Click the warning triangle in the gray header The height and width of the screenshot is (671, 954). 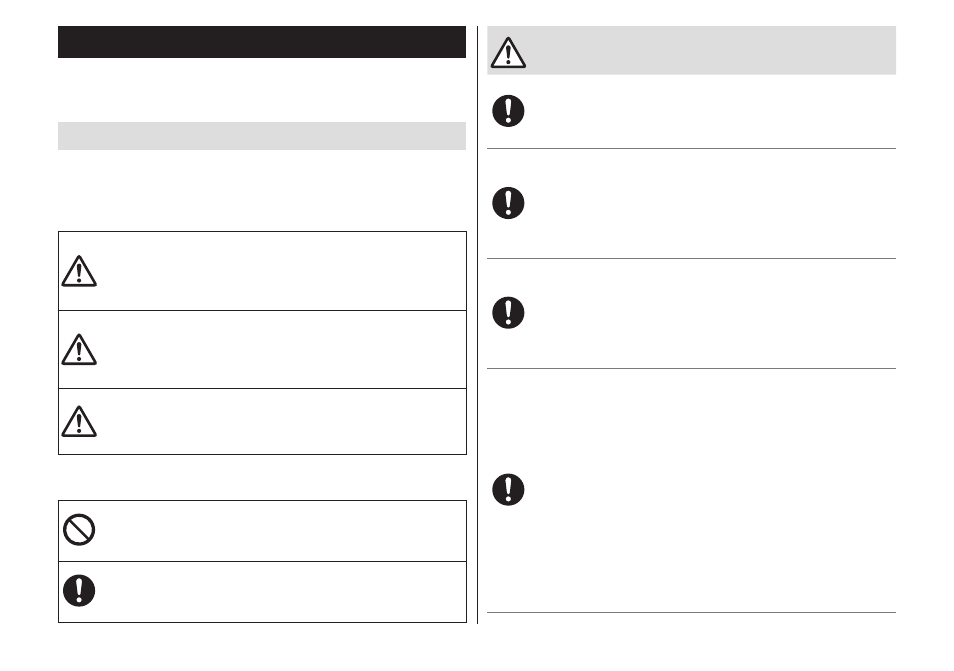coord(508,52)
